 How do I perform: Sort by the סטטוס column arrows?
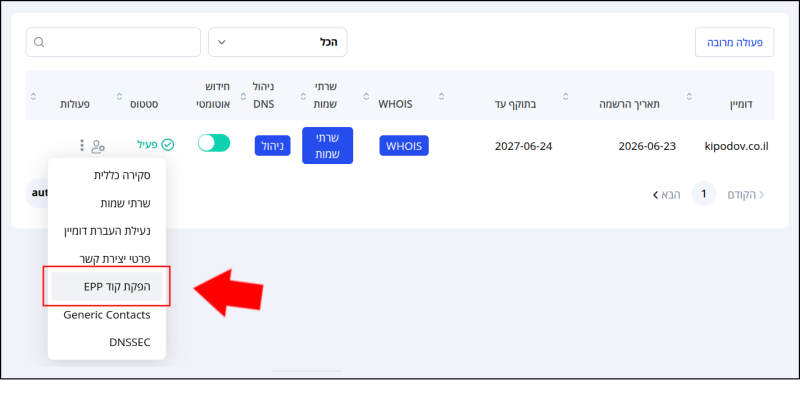(x=119, y=96)
